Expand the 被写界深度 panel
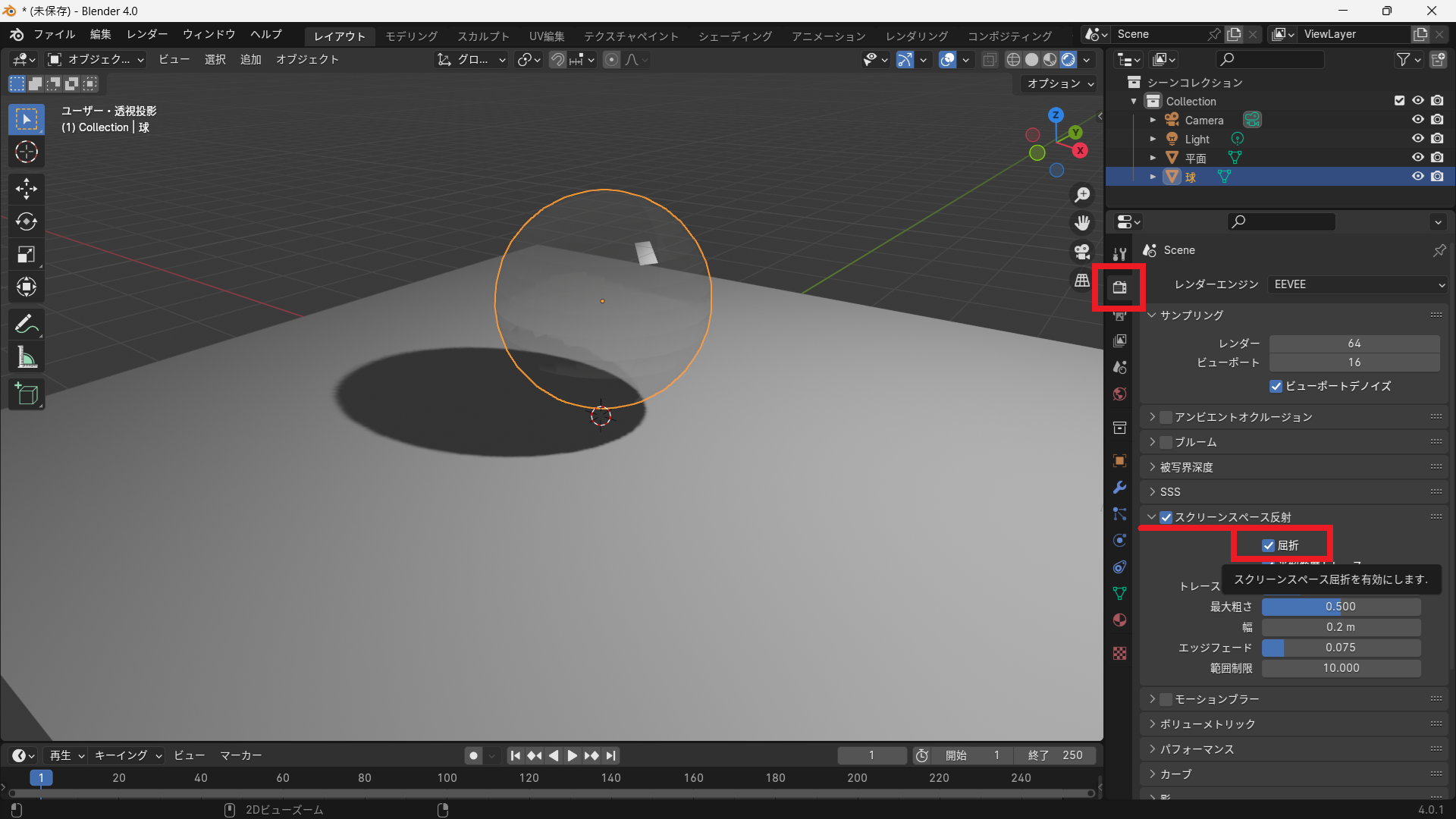 pyautogui.click(x=1187, y=467)
